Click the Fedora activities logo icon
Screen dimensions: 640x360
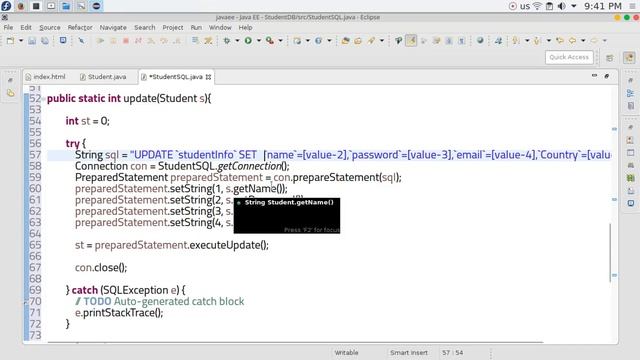(x=6, y=6)
